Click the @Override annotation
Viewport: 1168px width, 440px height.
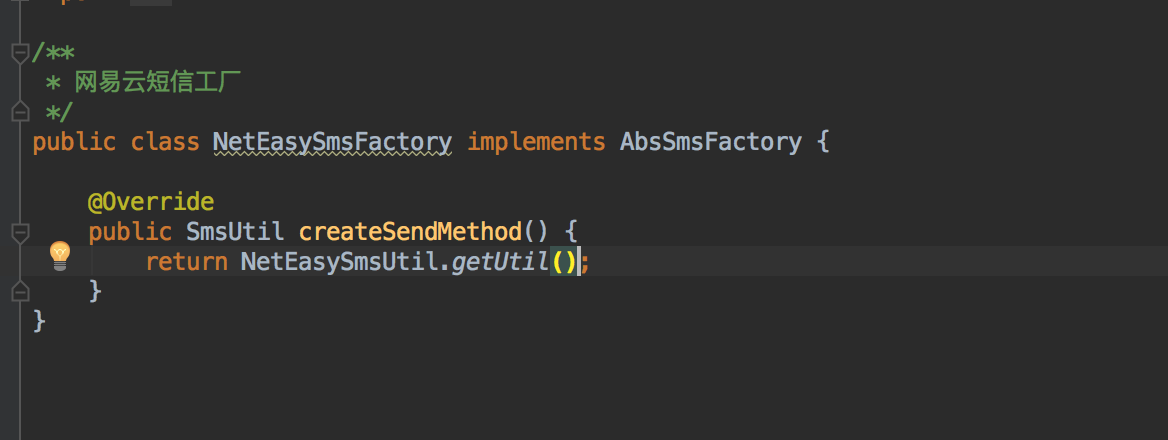point(151,203)
